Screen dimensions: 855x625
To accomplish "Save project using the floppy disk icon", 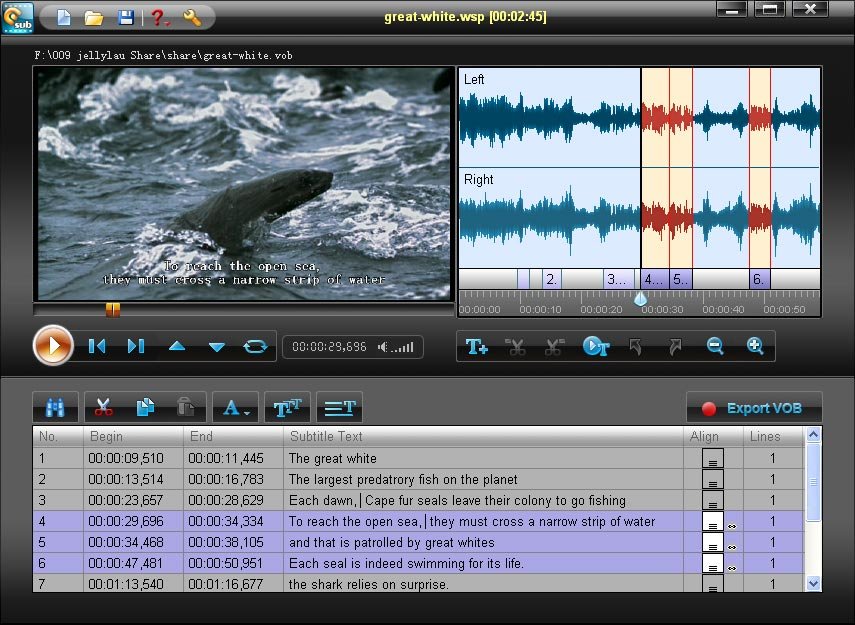I will [125, 17].
